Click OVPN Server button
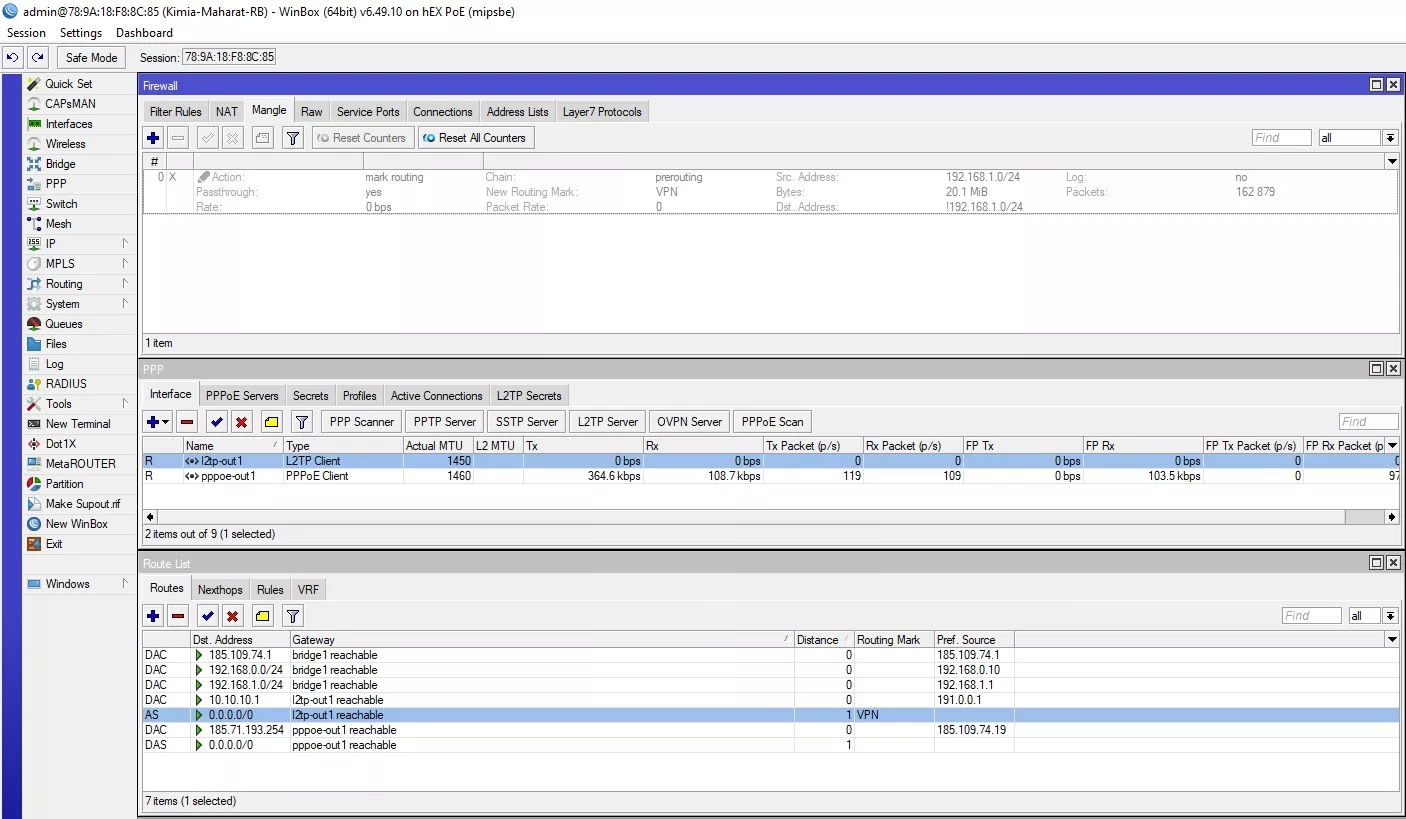Screen dimensions: 1406x819 [x=689, y=422]
